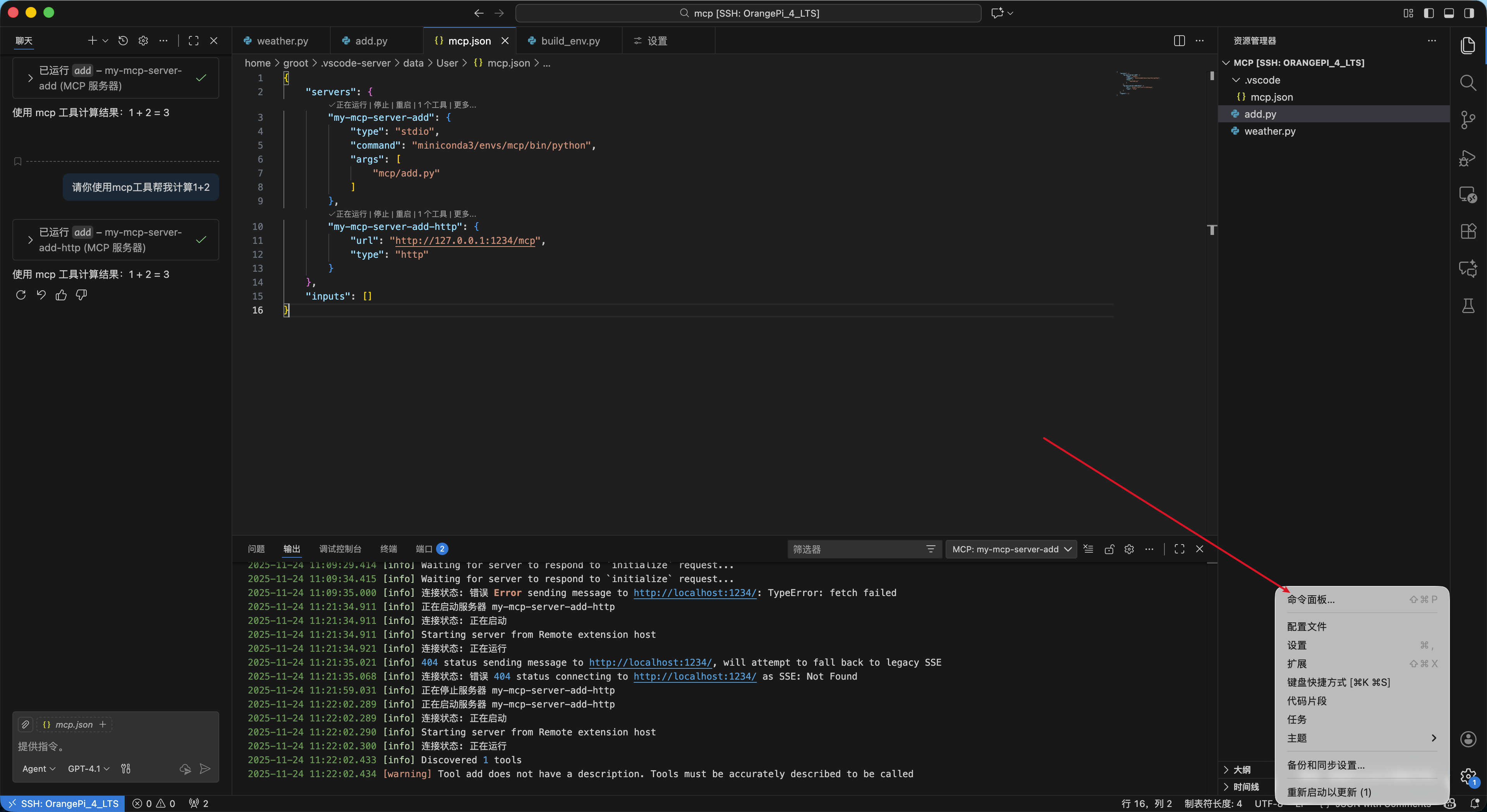The image size is (1487, 812).
Task: Clear output with the clear list icon
Action: (1088, 549)
